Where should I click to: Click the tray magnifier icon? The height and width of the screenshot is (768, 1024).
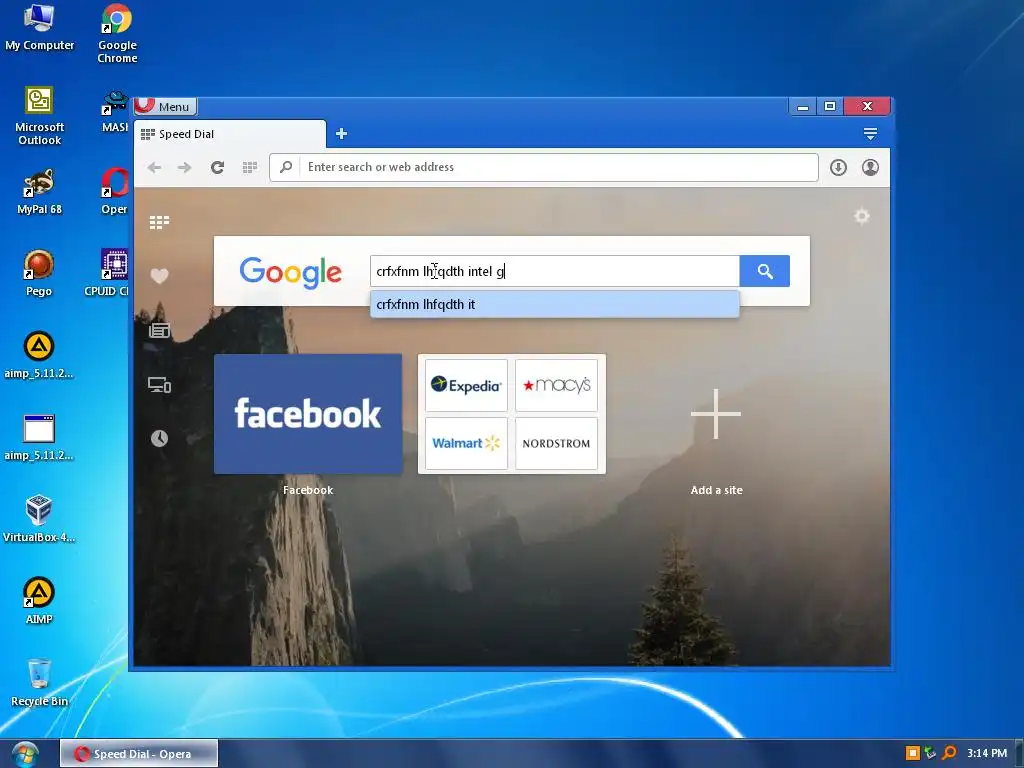950,754
